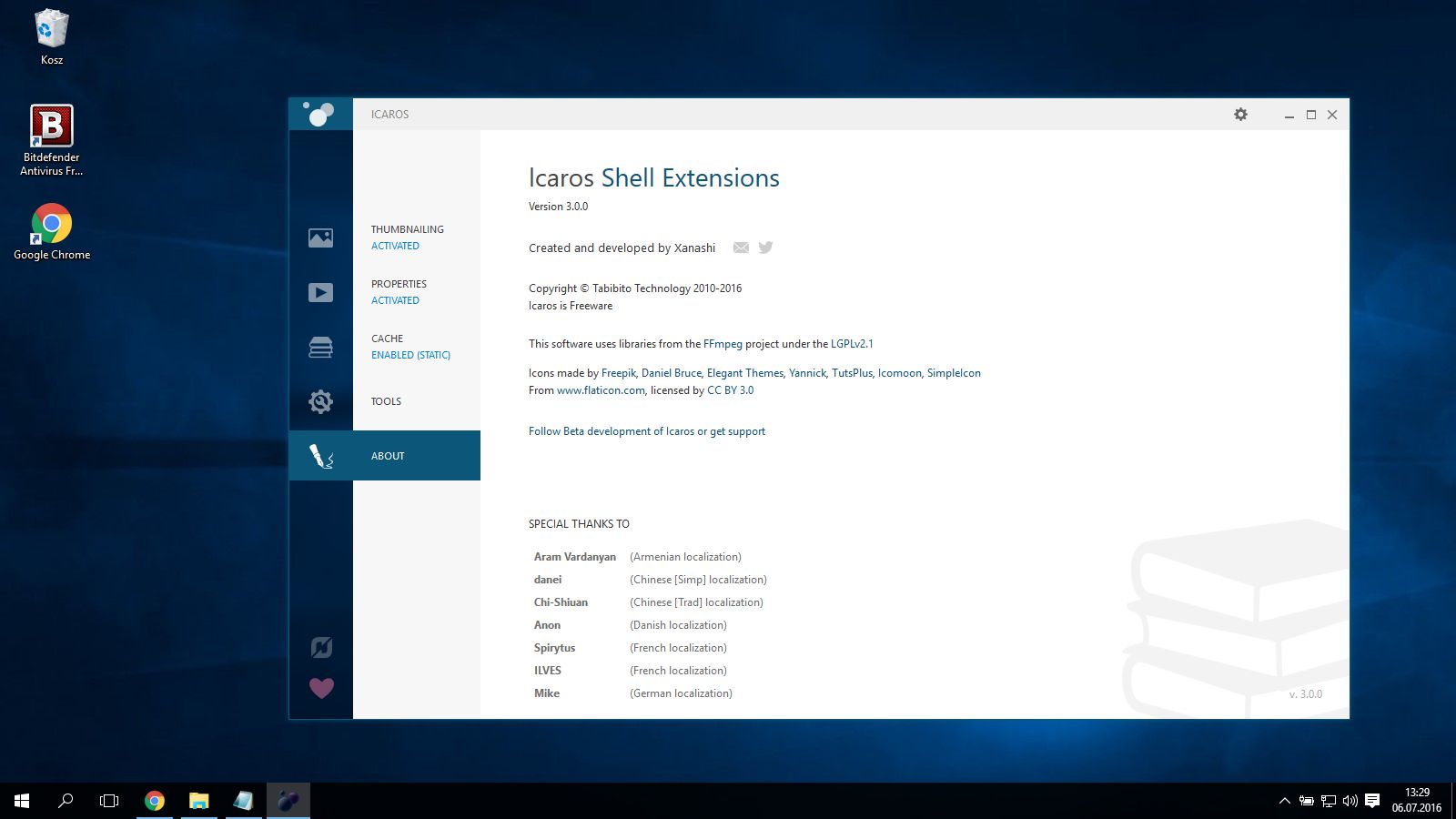
Task: Click the Icaros taskbar icon
Action: point(288,801)
